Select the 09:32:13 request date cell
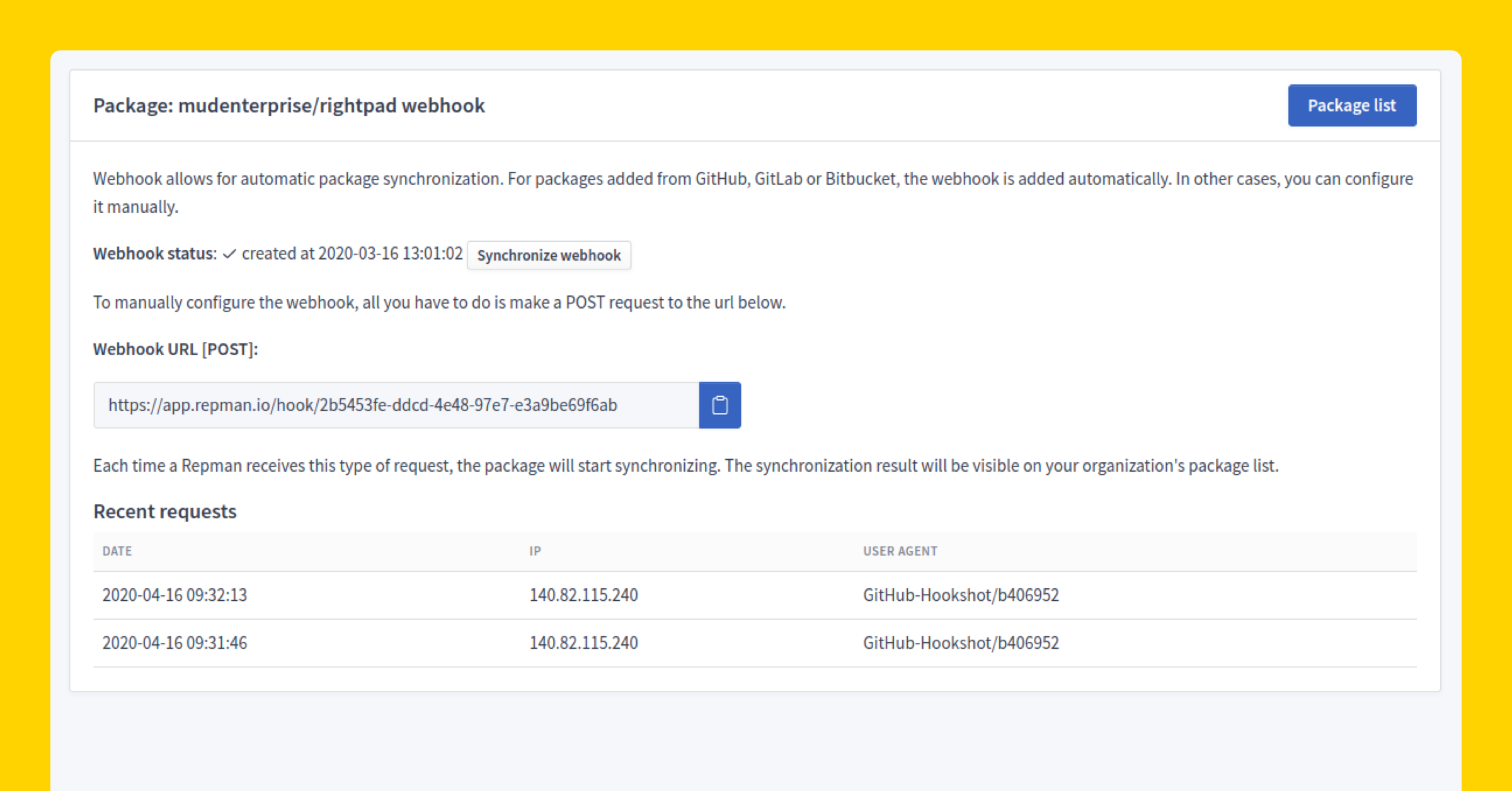 point(175,595)
